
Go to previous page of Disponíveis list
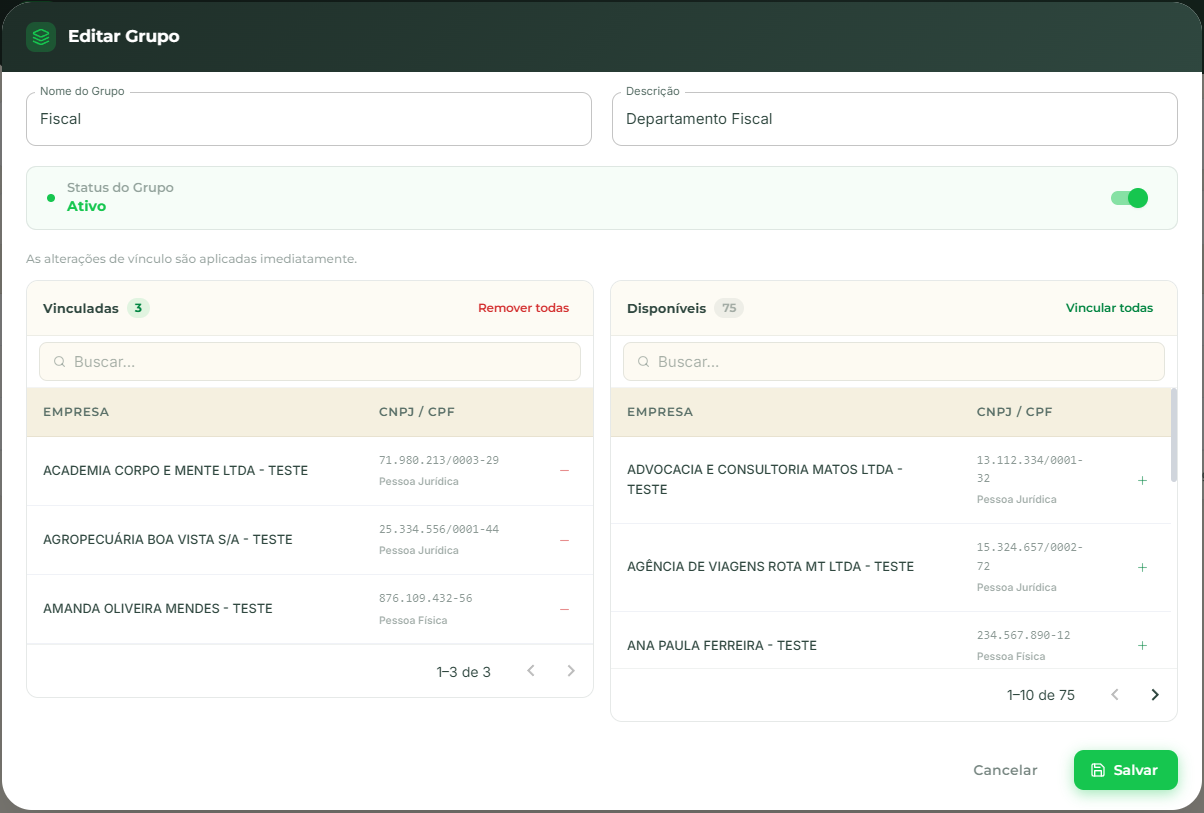[1115, 694]
